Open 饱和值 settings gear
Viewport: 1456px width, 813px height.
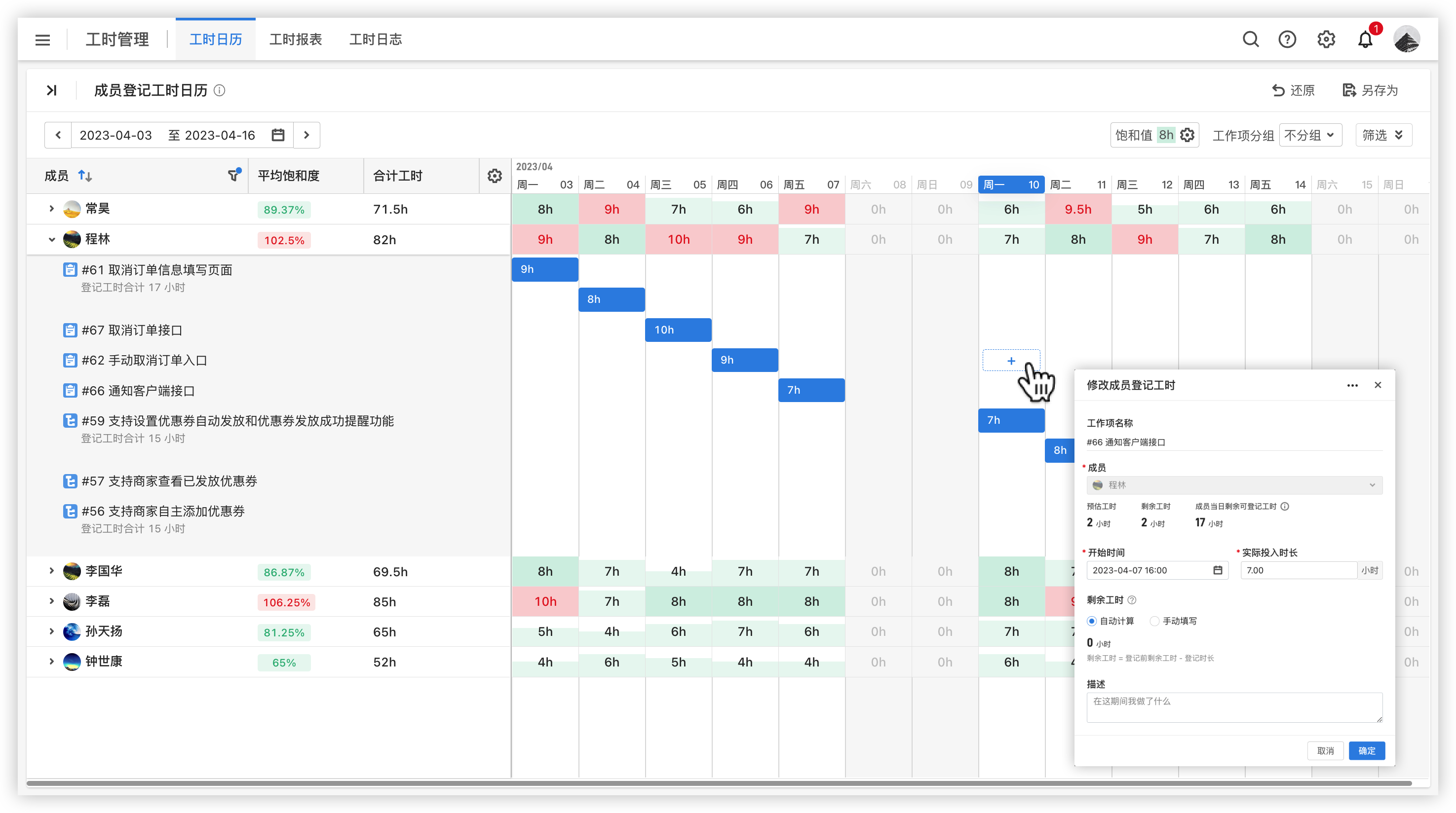point(1187,135)
